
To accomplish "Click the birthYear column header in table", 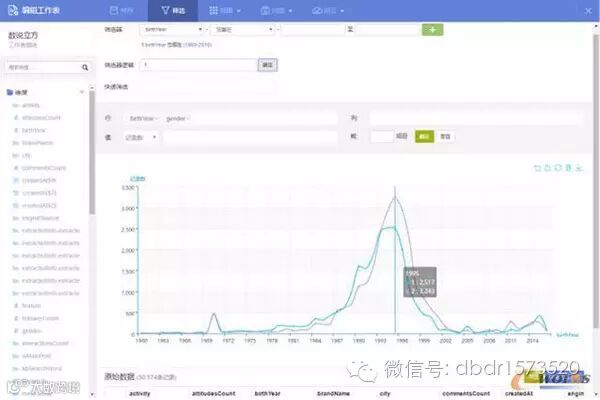I will [x=267, y=393].
